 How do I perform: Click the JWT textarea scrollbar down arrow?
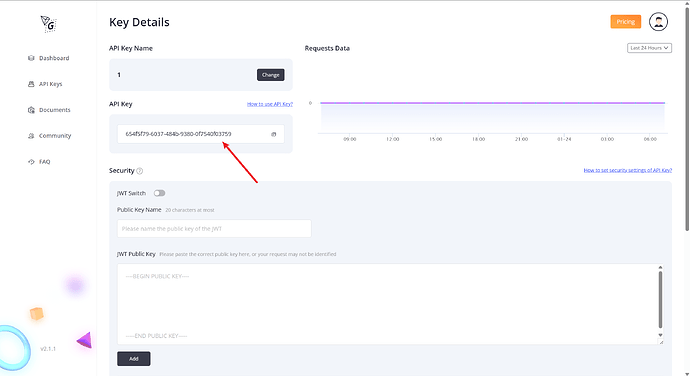pyautogui.click(x=660, y=335)
